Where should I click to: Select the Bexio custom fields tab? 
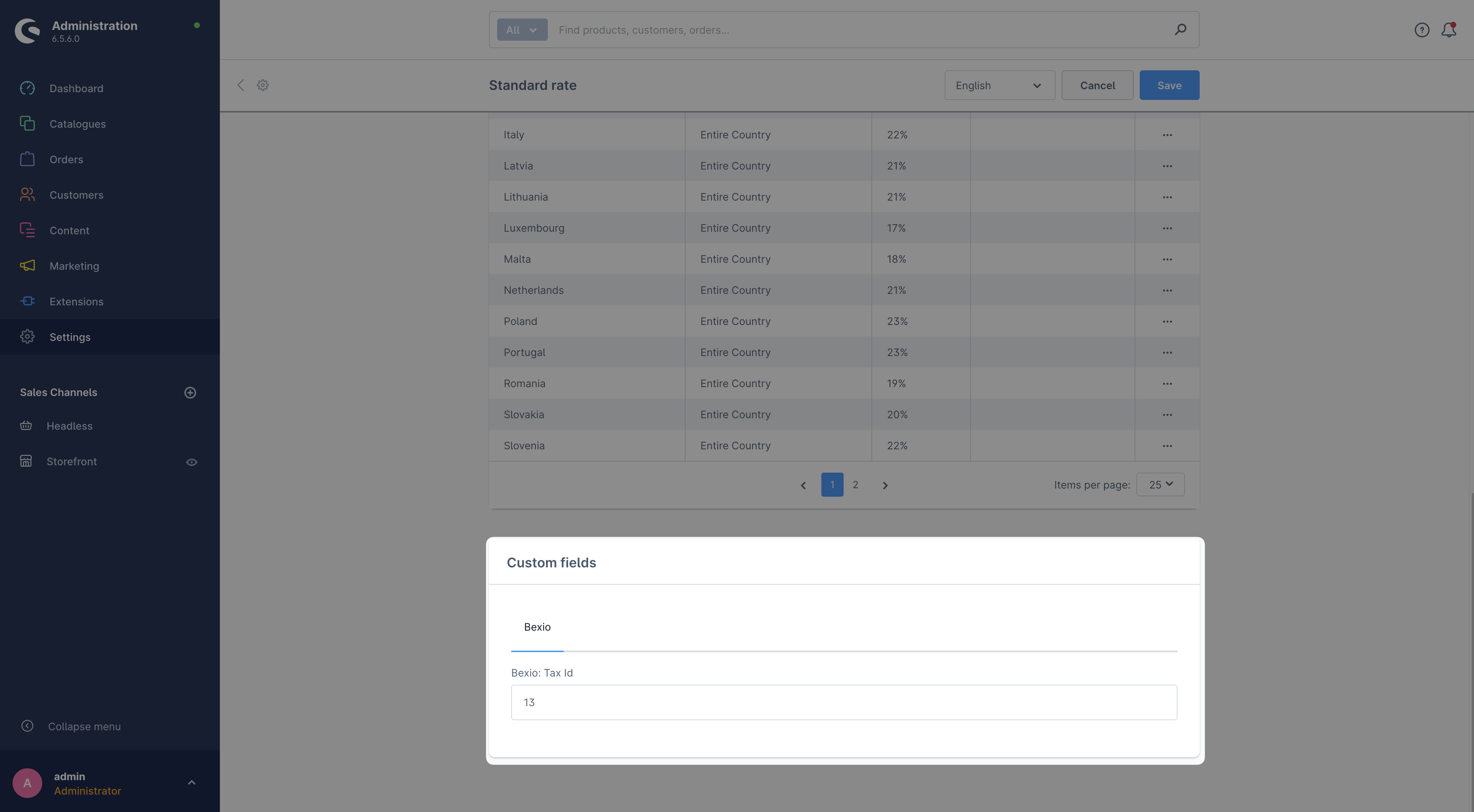537,627
